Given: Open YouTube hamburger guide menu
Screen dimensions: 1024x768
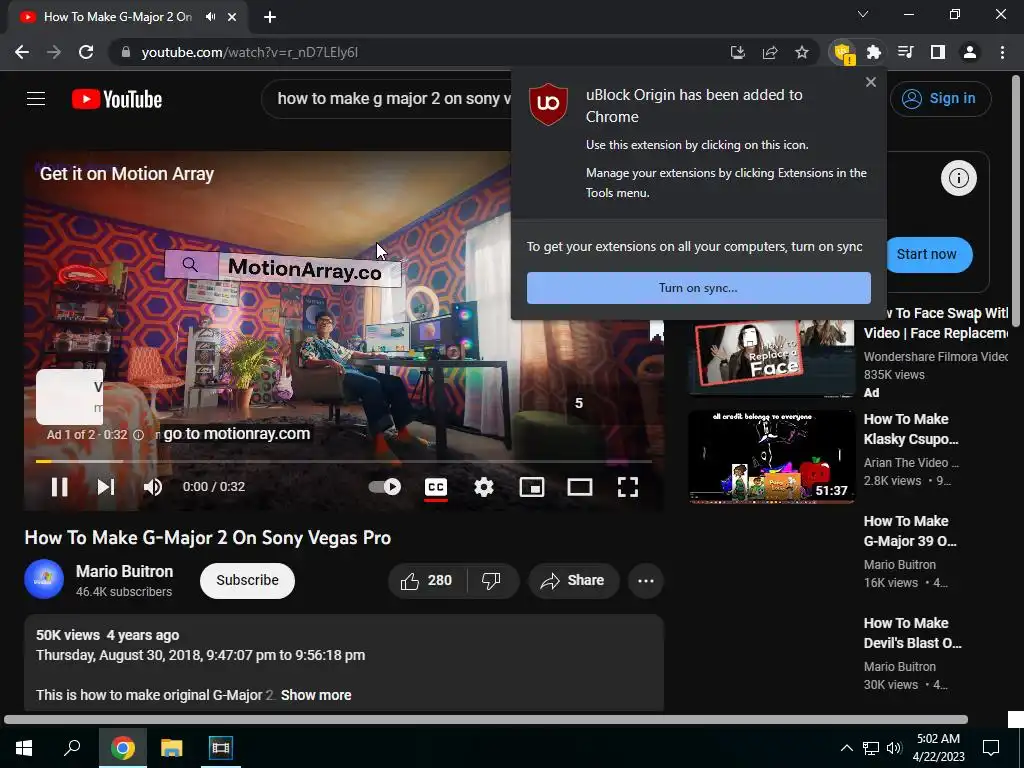Looking at the screenshot, I should [36, 99].
